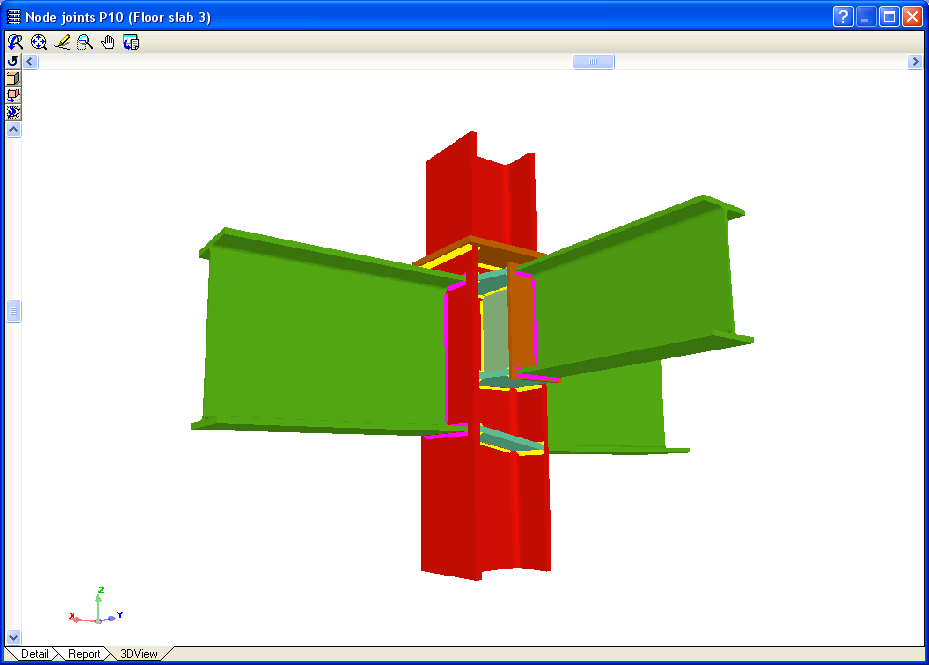Select the pan hand tool
The image size is (929, 665).
click(108, 42)
